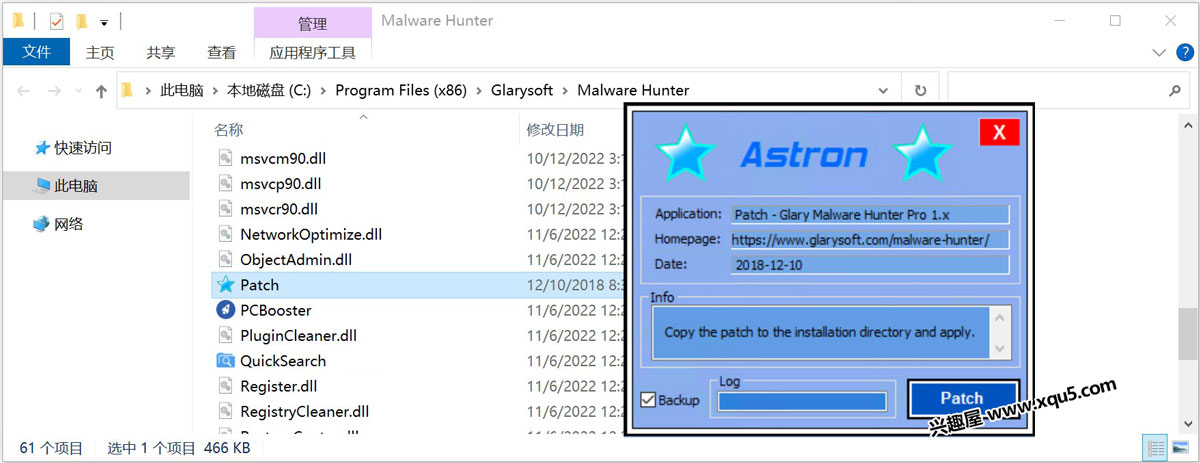Viewport: 1200px width, 463px height.
Task: Select file msvcm90.dll
Action: tap(283, 158)
